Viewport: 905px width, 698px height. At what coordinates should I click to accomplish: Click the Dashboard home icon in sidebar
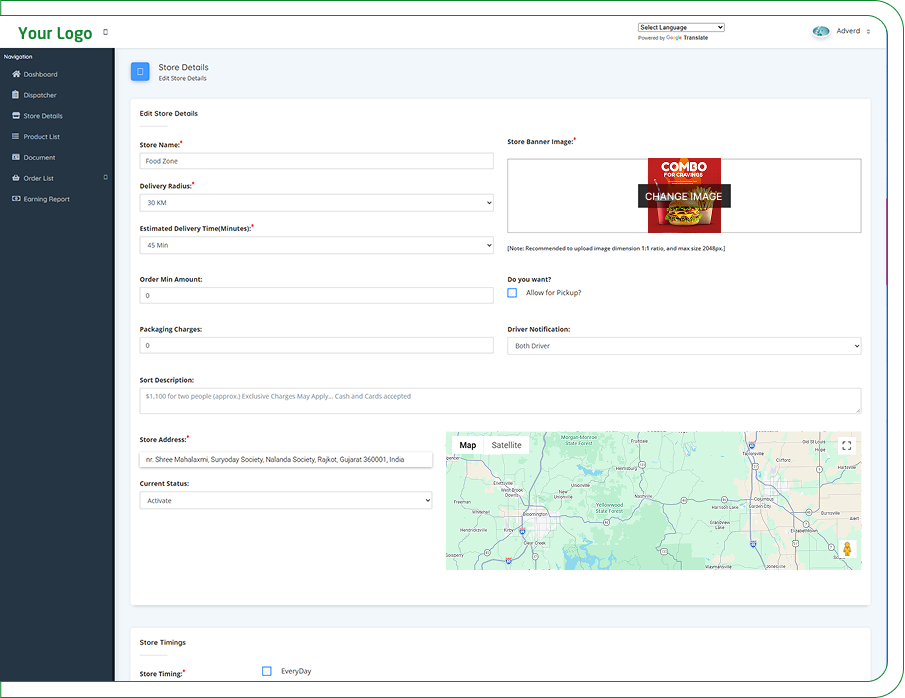tap(16, 74)
